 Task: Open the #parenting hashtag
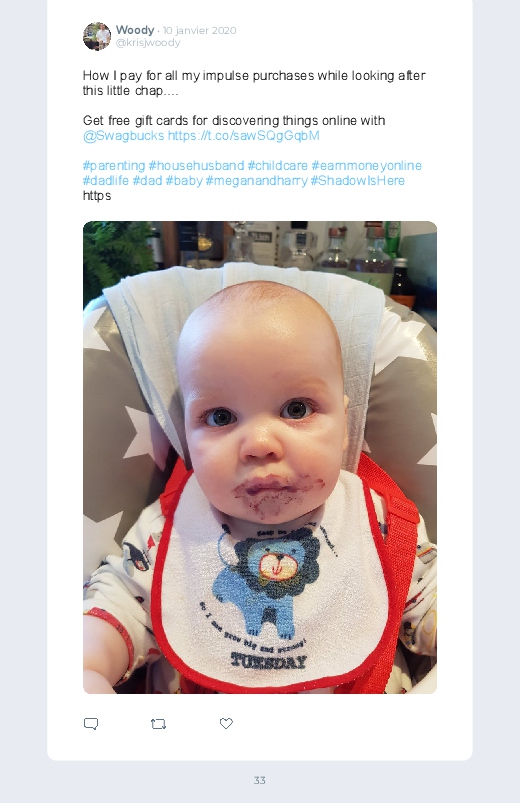pos(114,166)
